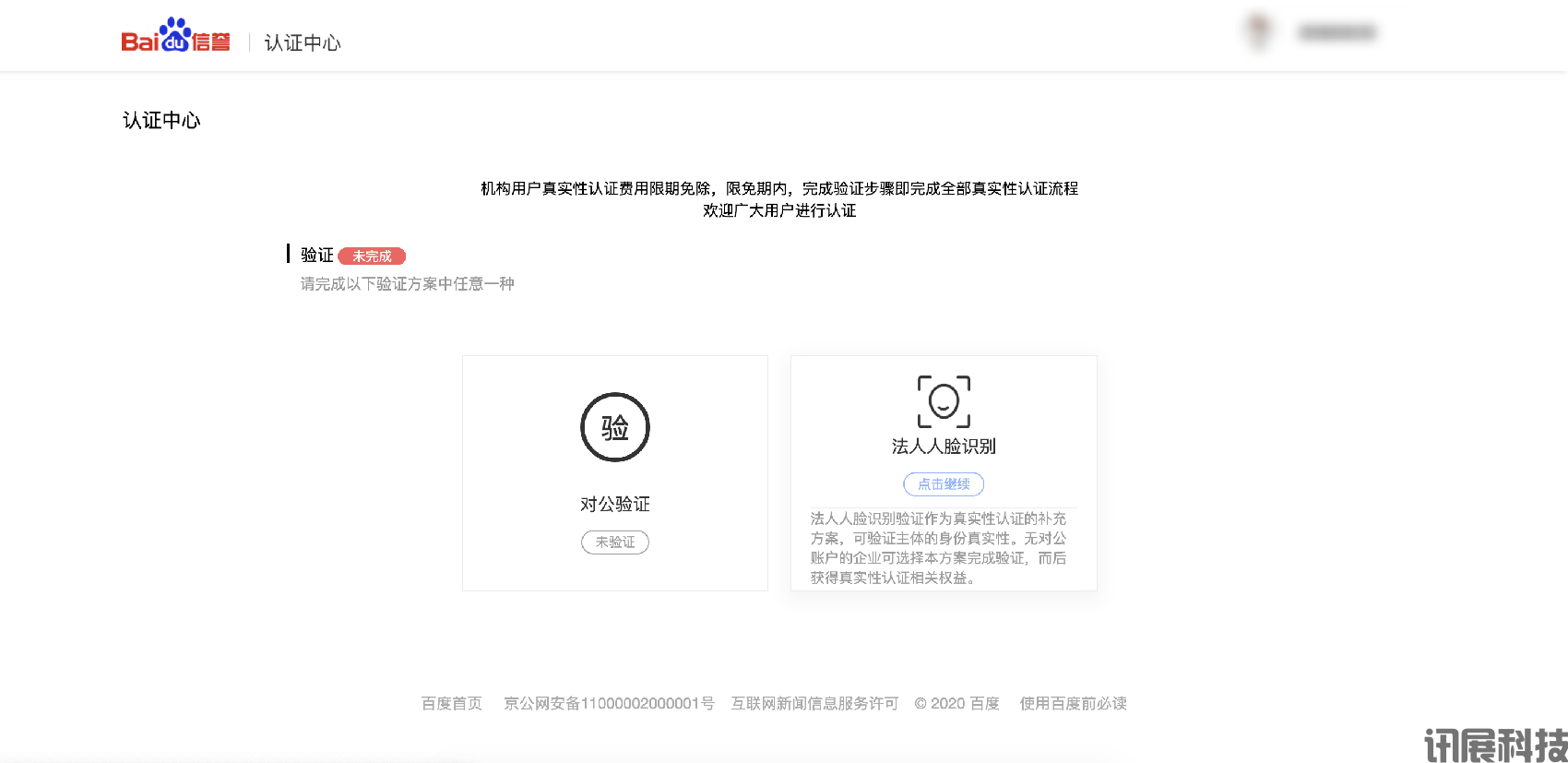Open the 京公网安备 registration number link

(609, 704)
